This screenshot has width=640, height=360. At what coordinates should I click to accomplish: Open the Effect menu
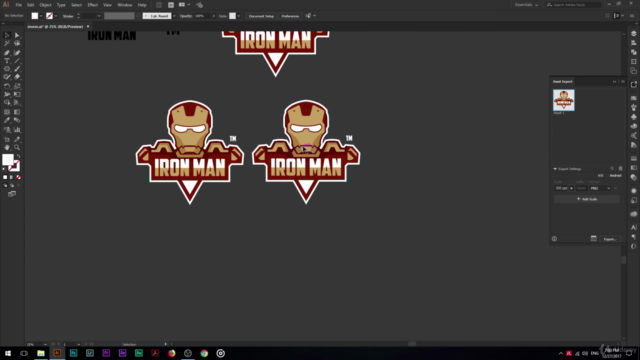93,5
